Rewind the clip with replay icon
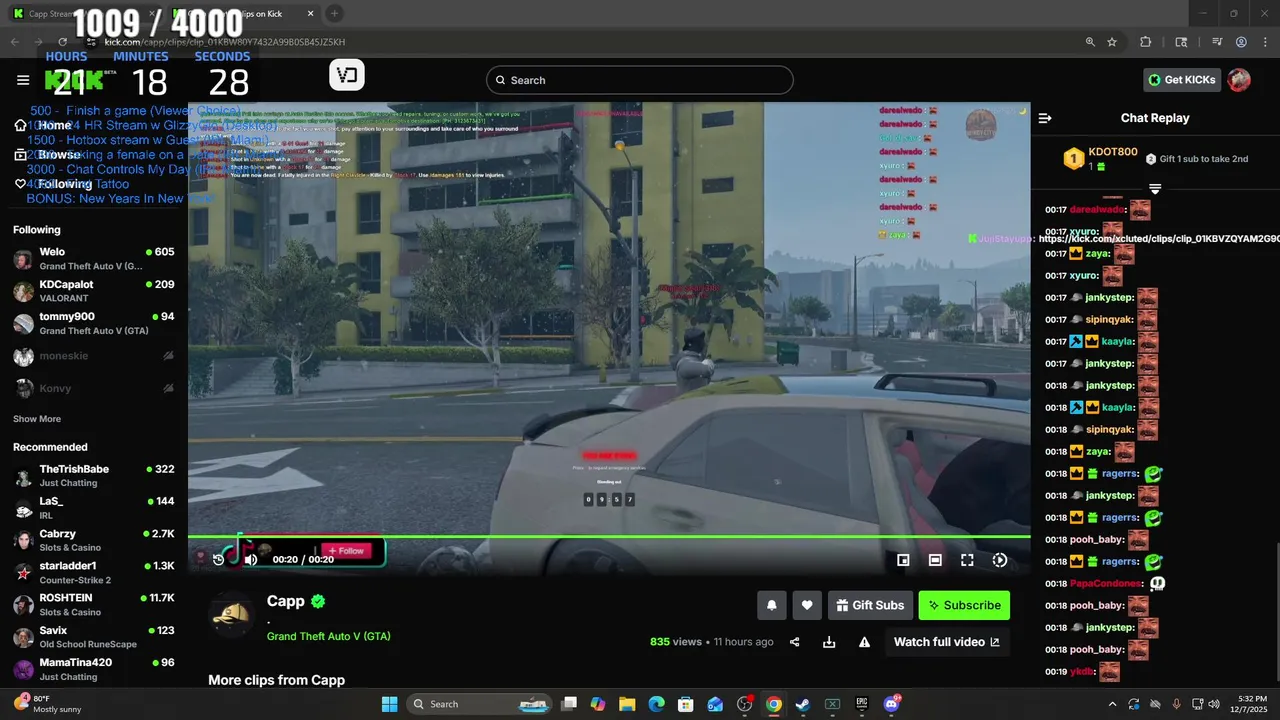The image size is (1280, 720). (x=218, y=559)
